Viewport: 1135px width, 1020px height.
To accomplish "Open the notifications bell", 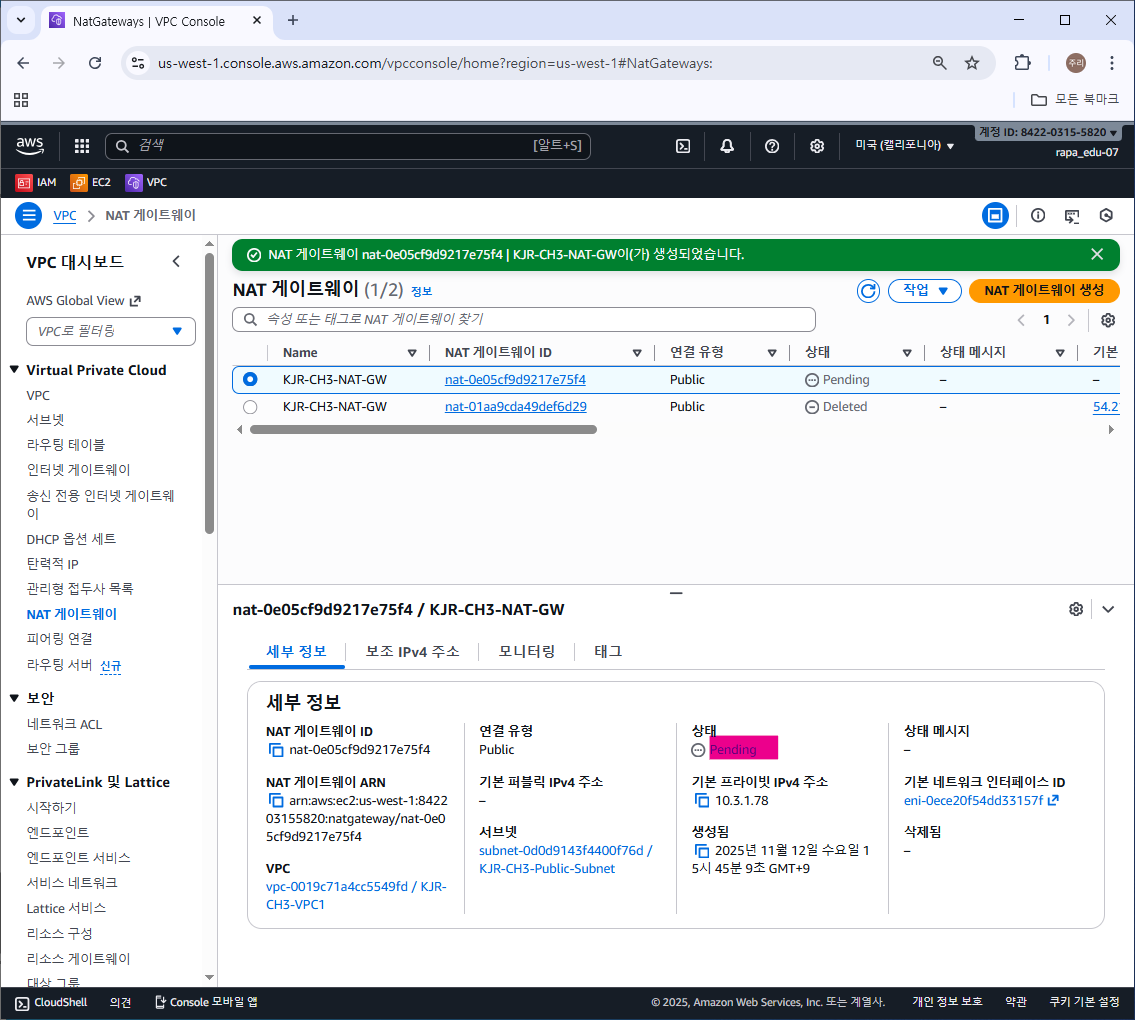I will click(727, 146).
